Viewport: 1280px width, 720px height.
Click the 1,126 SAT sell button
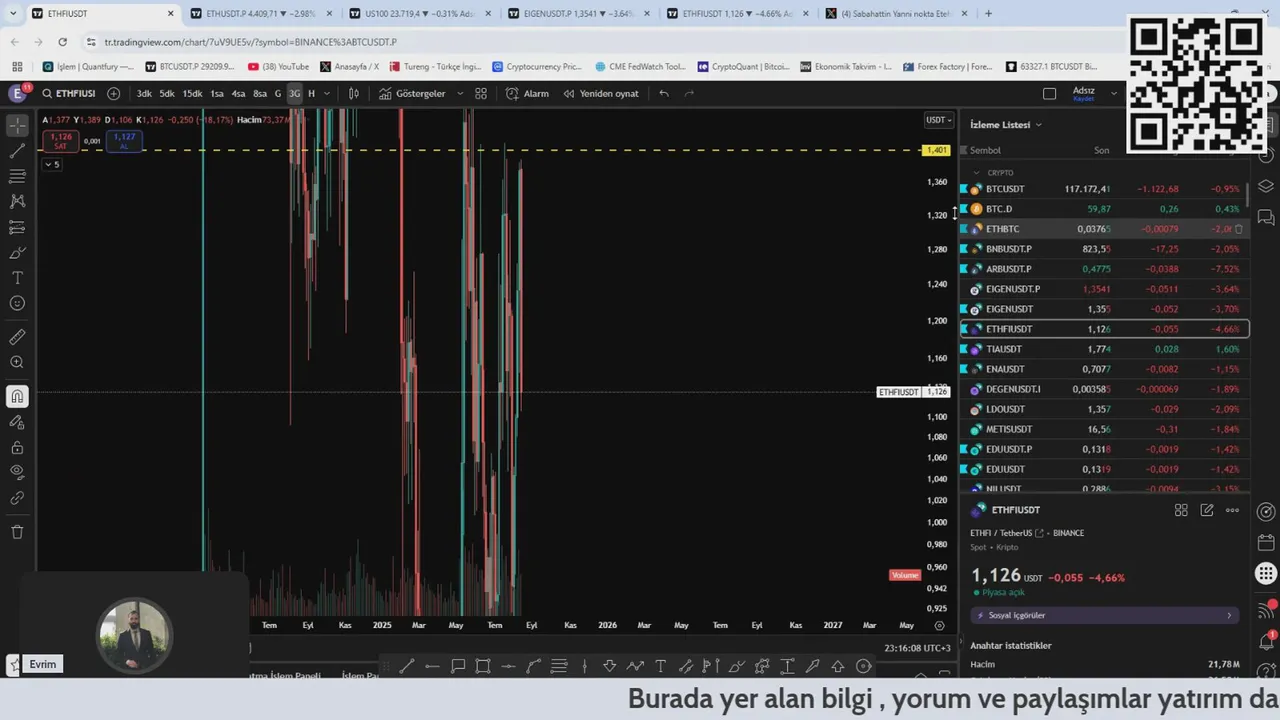(x=61, y=141)
